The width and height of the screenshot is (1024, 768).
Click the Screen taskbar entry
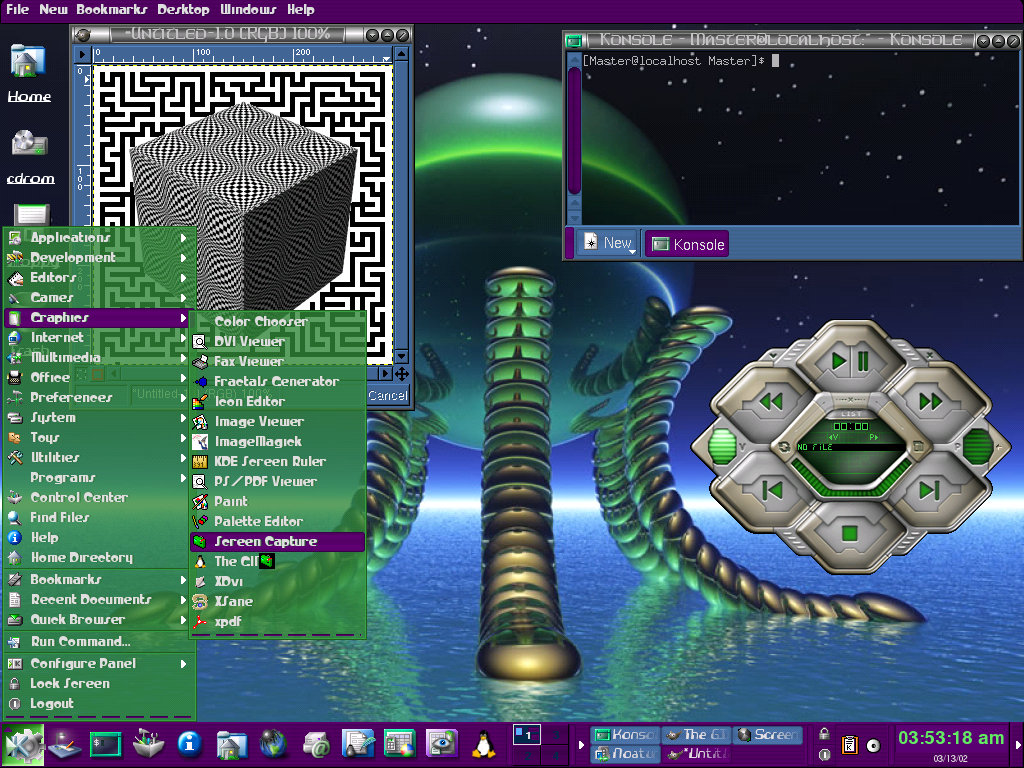[x=768, y=735]
